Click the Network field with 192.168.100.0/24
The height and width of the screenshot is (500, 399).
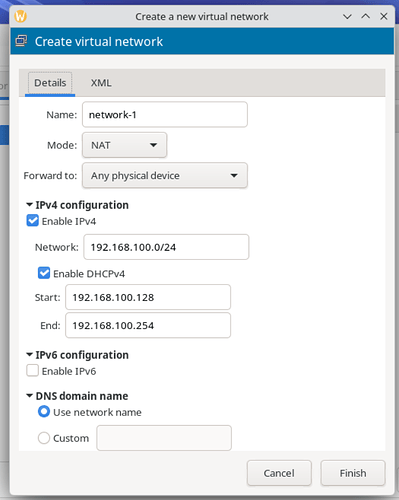pos(166,247)
